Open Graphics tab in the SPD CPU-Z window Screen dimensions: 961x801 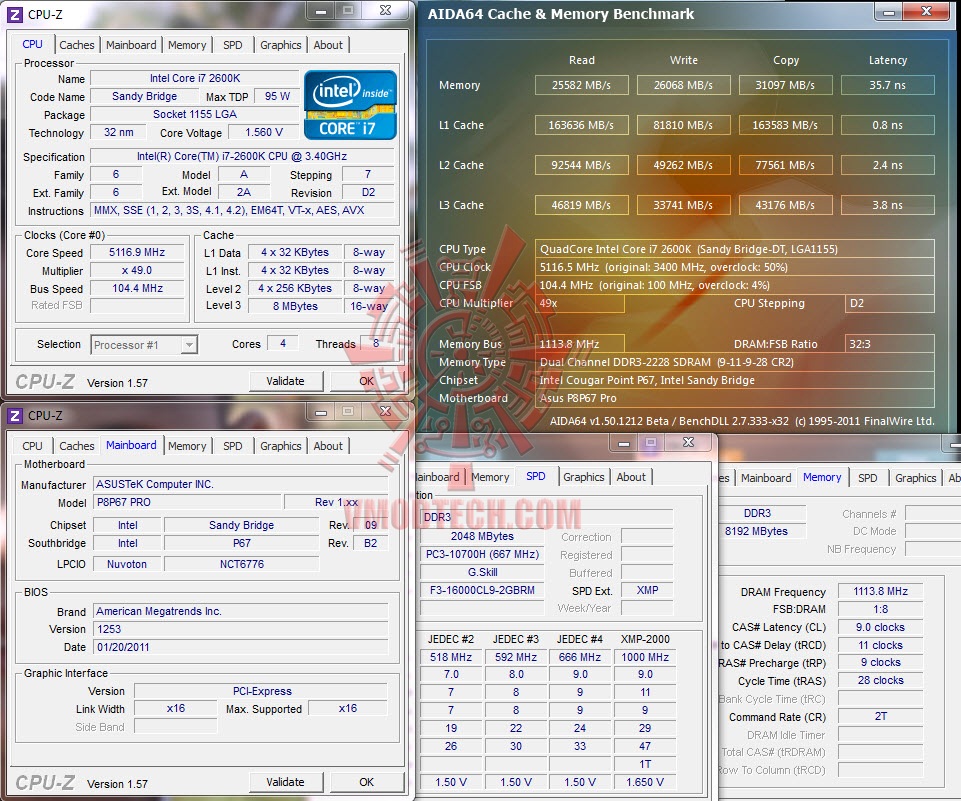tap(583, 477)
